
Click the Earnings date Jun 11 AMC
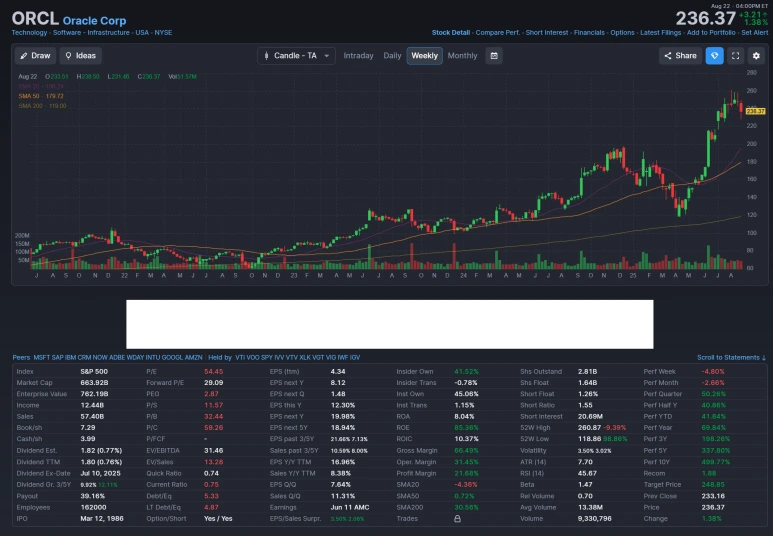[x=350, y=507]
